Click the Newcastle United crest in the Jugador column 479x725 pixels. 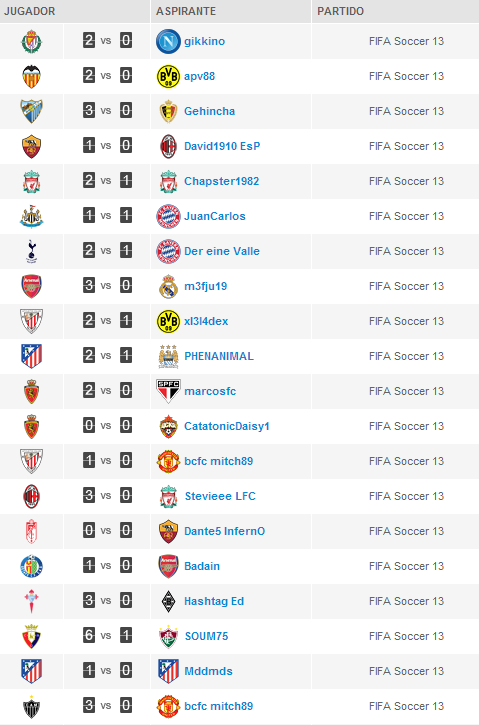31,216
